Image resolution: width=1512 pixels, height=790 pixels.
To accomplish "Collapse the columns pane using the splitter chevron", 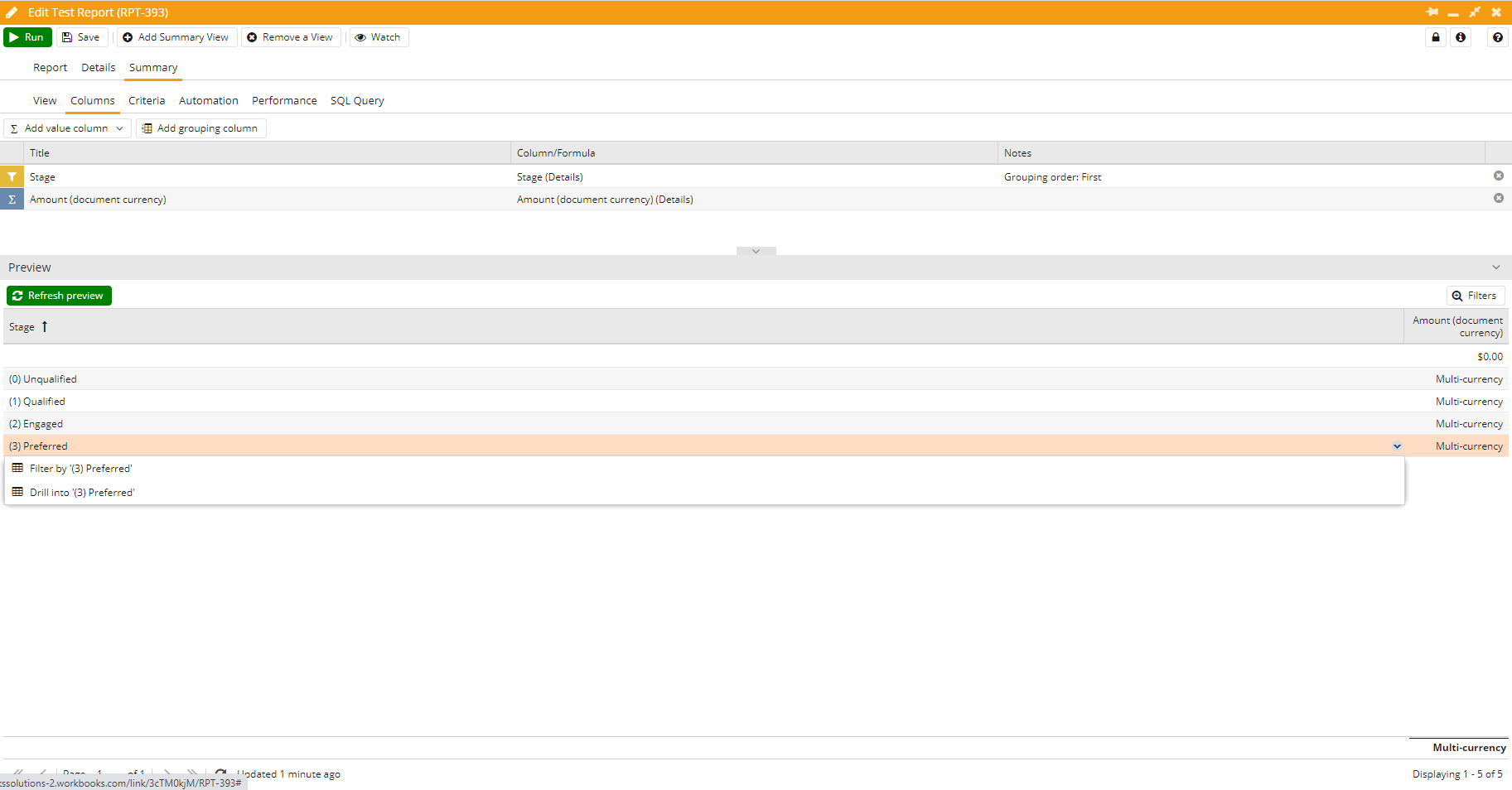I will (756, 251).
